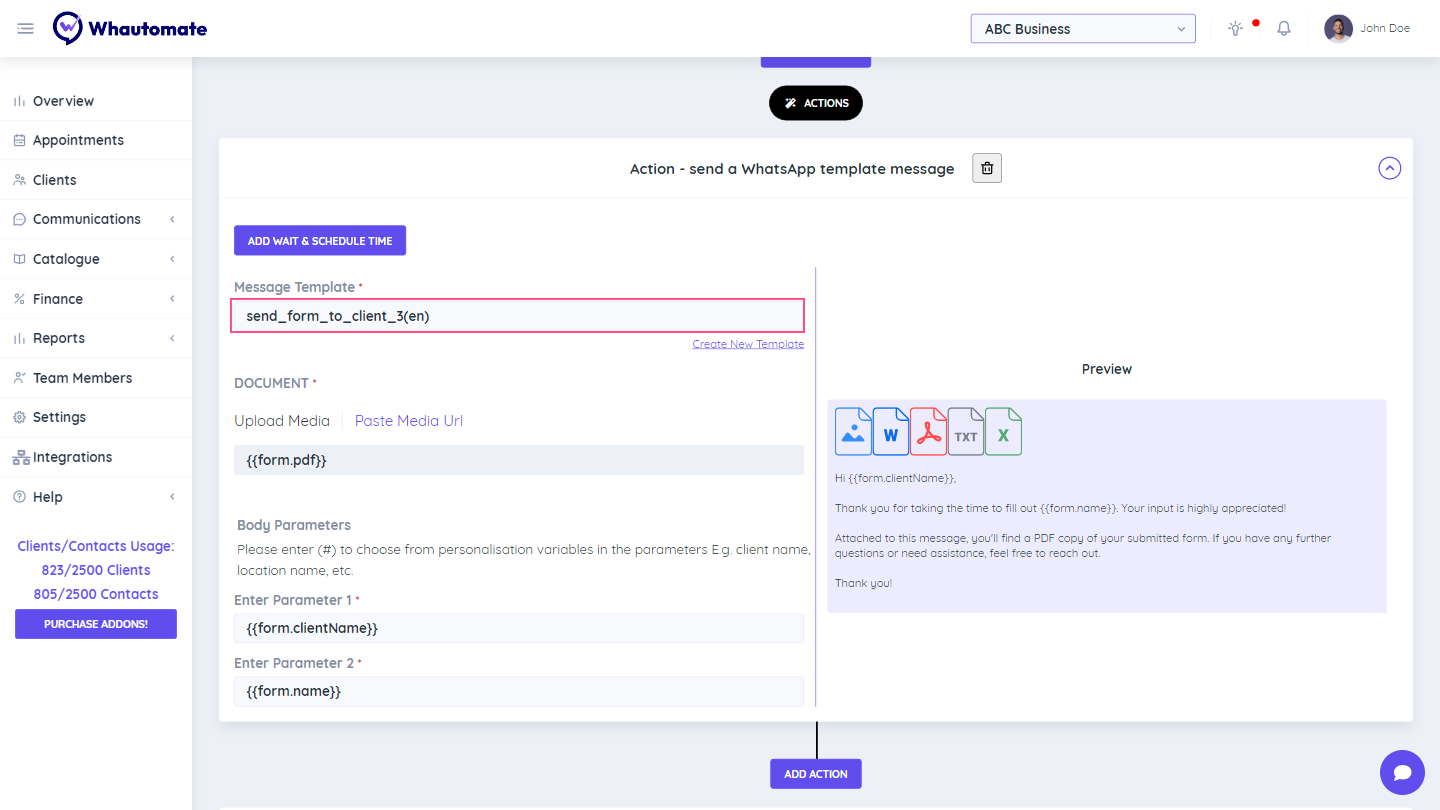Open the live chat bubble
The width and height of the screenshot is (1440, 810).
tap(1402, 772)
